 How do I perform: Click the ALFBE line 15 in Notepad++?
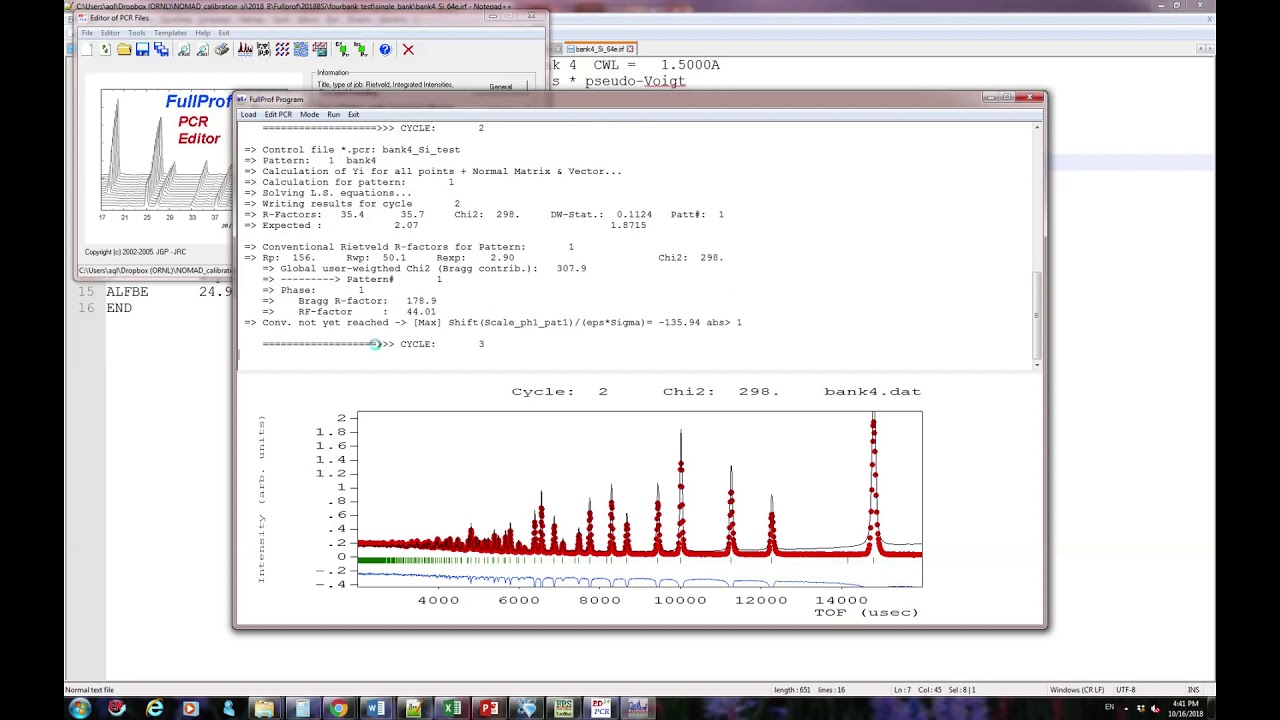pos(127,292)
